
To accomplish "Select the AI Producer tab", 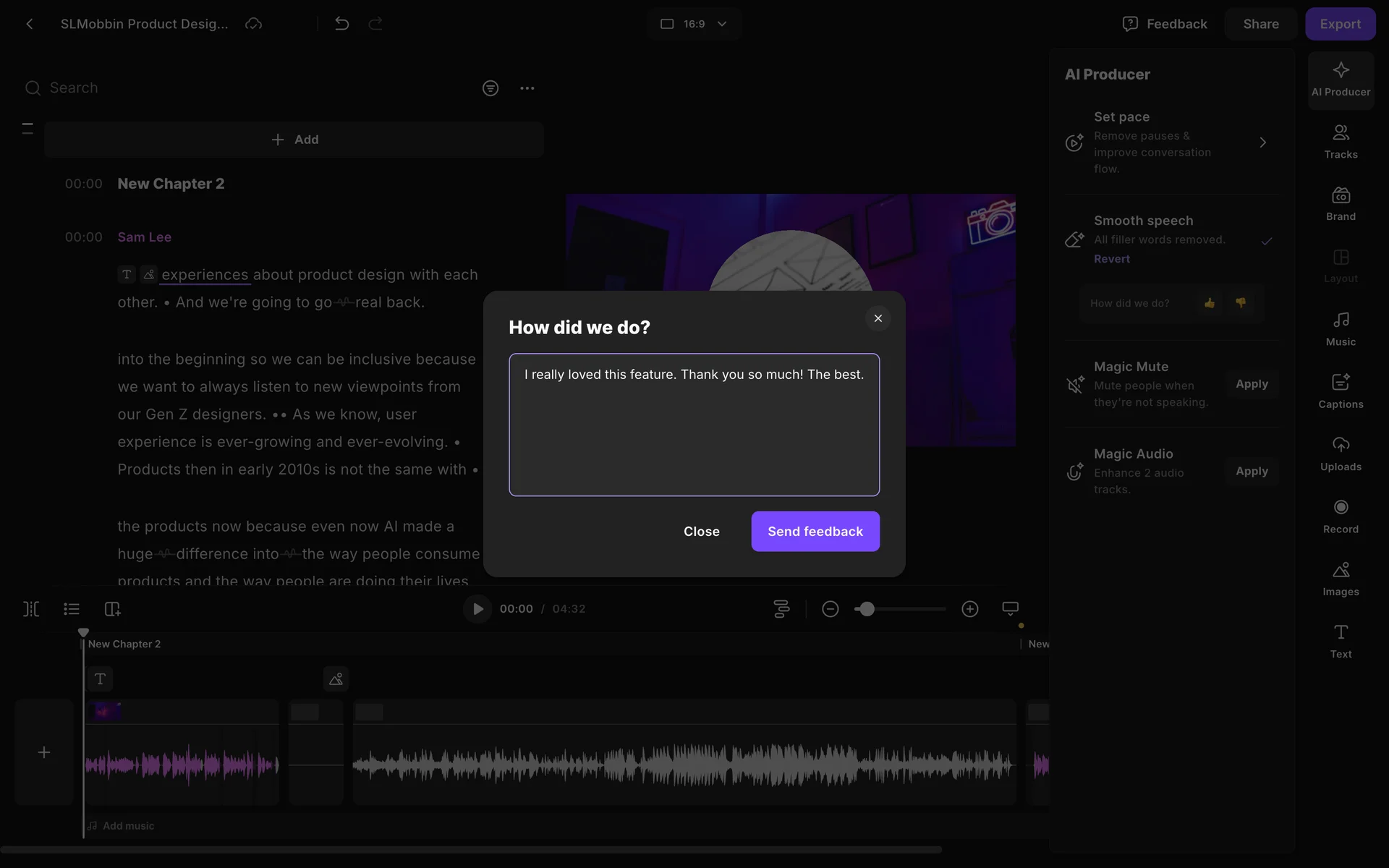I will click(x=1341, y=80).
